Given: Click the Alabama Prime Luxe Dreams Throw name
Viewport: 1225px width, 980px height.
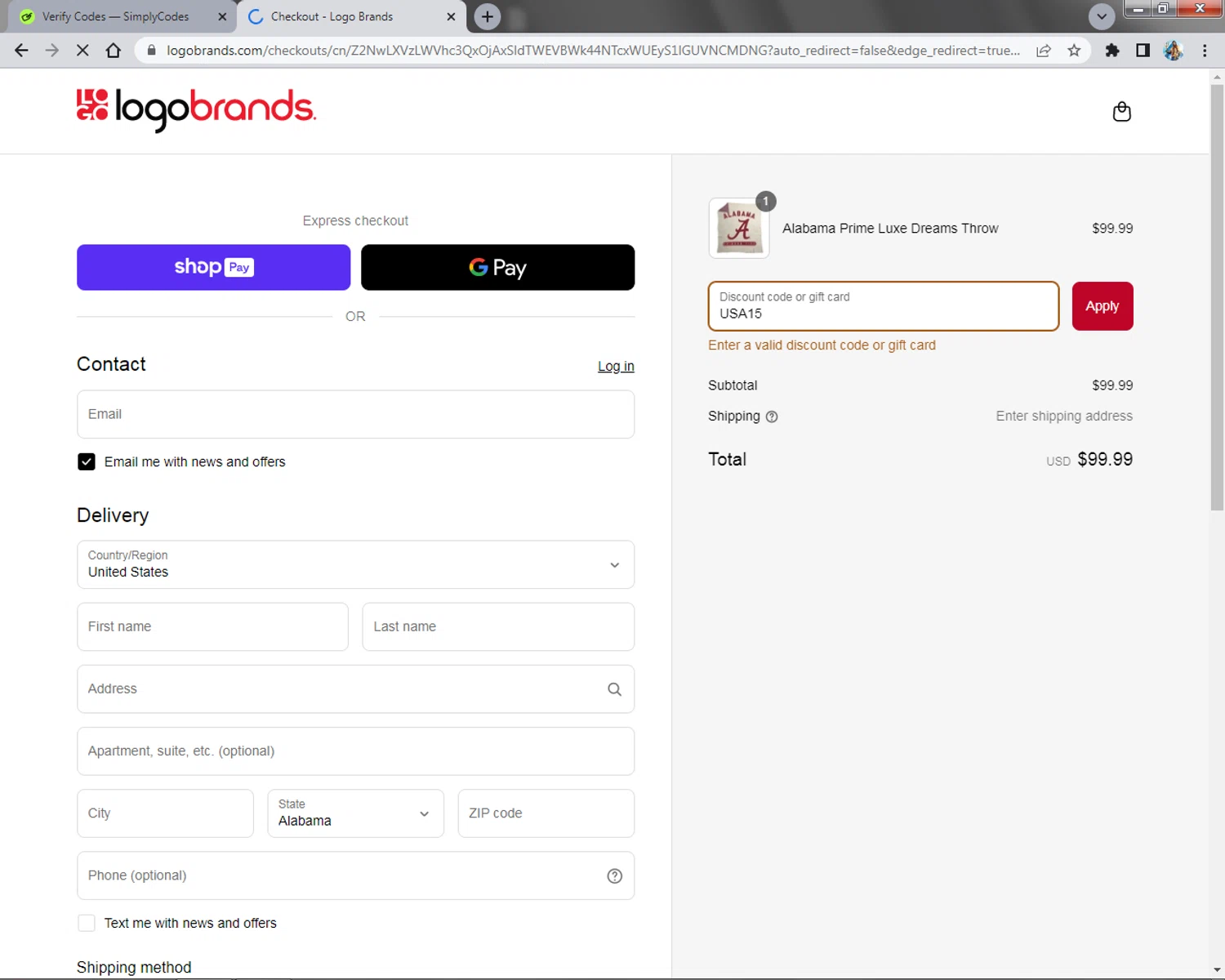Looking at the screenshot, I should pos(890,229).
